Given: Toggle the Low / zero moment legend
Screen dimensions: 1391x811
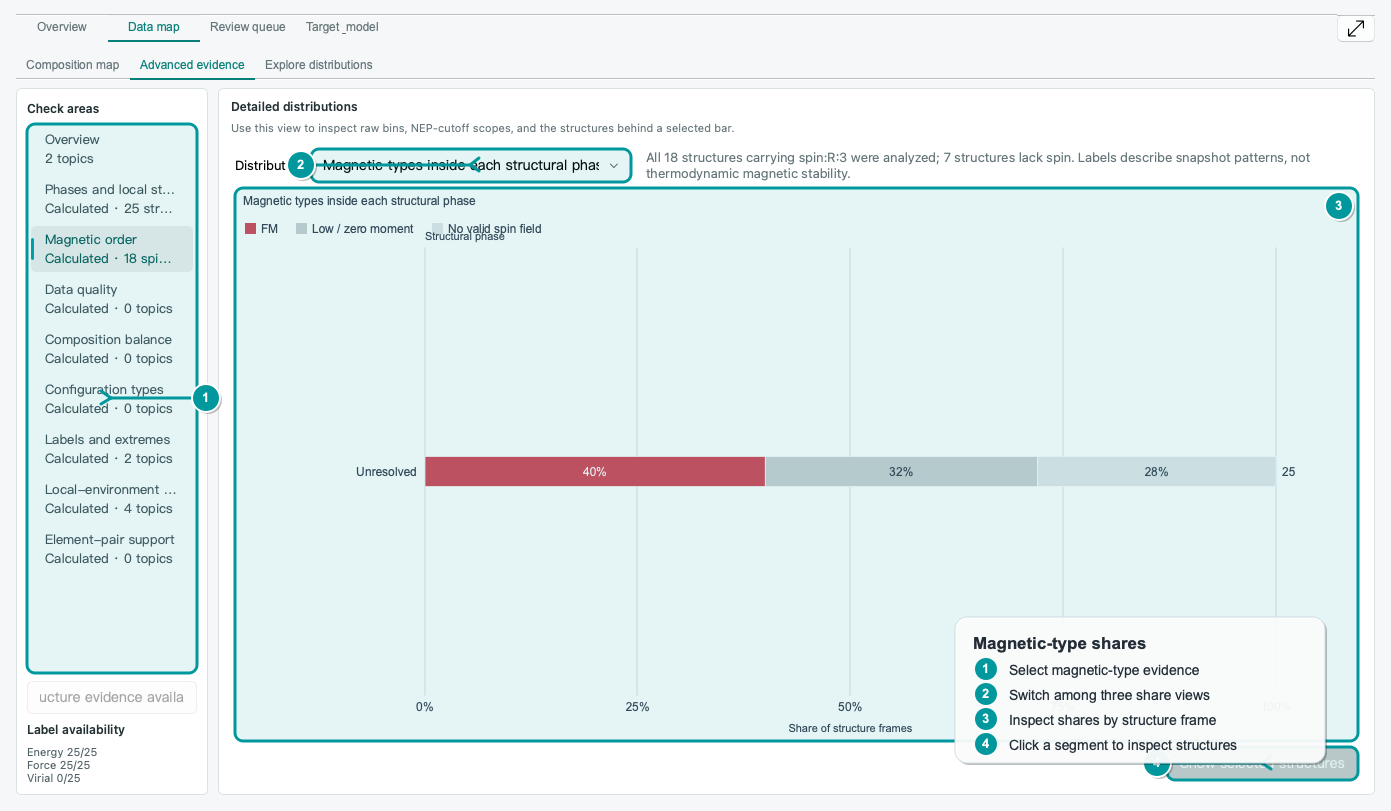Looking at the screenshot, I should click(x=355, y=229).
